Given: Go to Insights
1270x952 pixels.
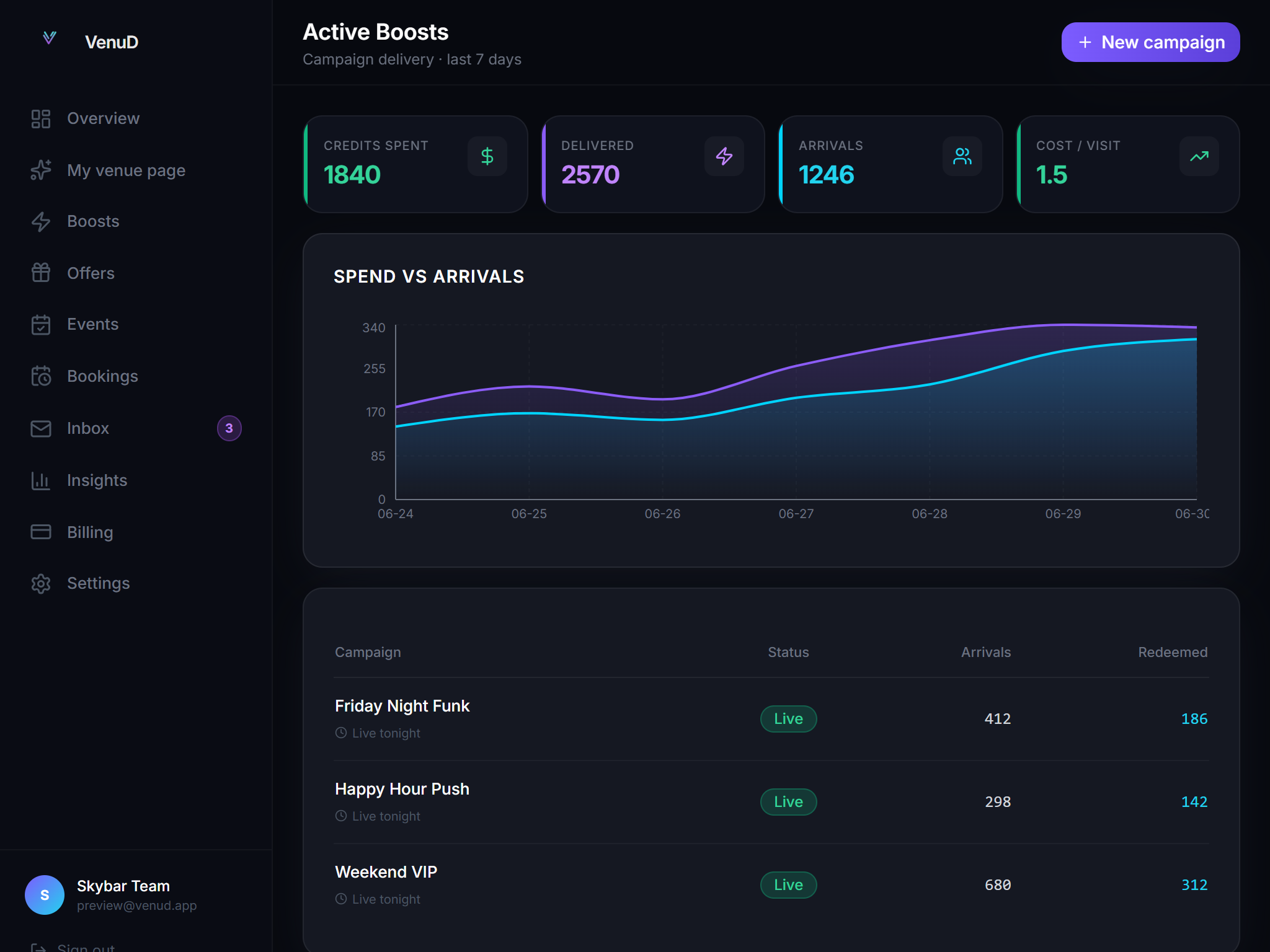Looking at the screenshot, I should [x=136, y=480].
